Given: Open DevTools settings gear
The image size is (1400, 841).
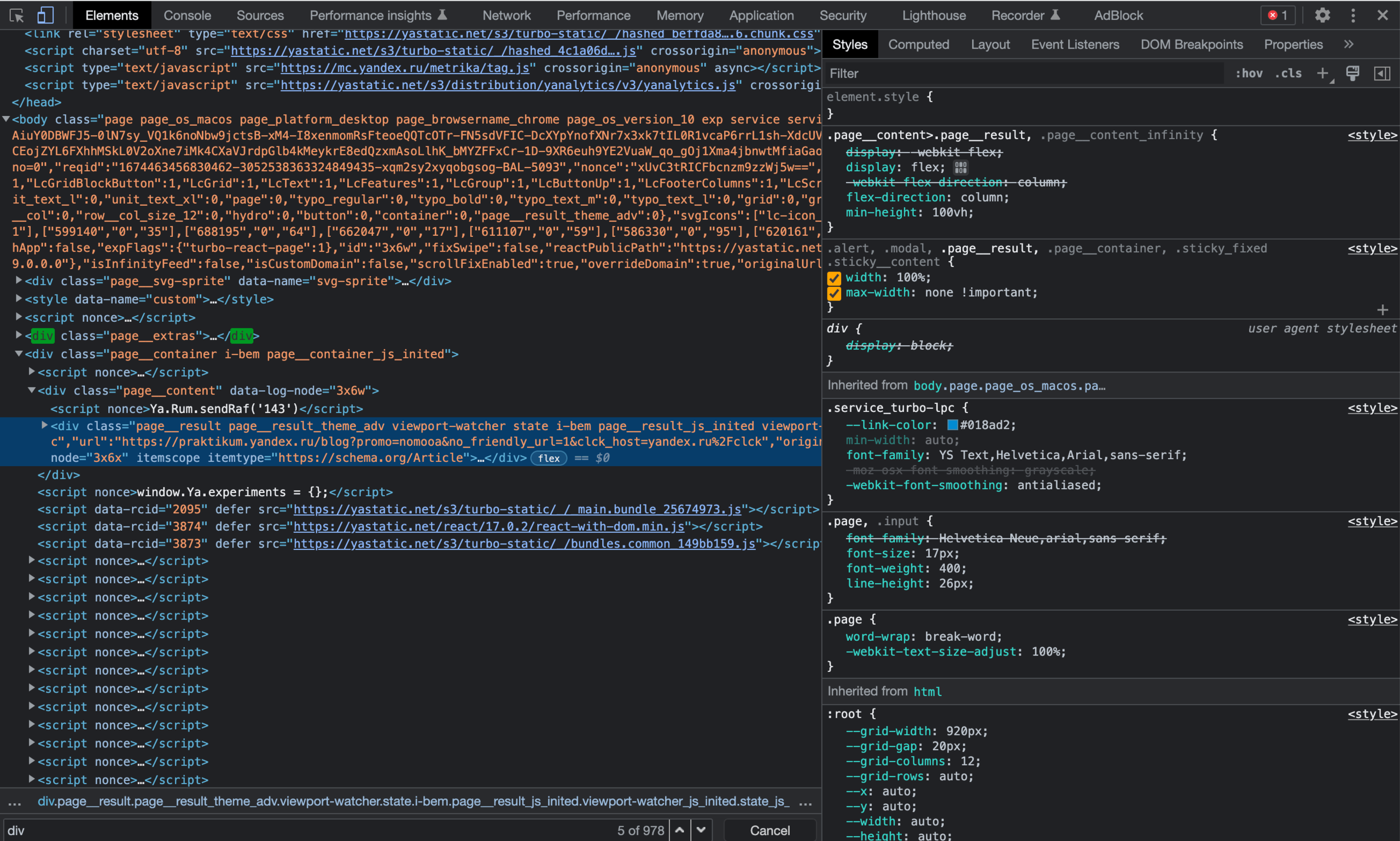Looking at the screenshot, I should [1322, 15].
